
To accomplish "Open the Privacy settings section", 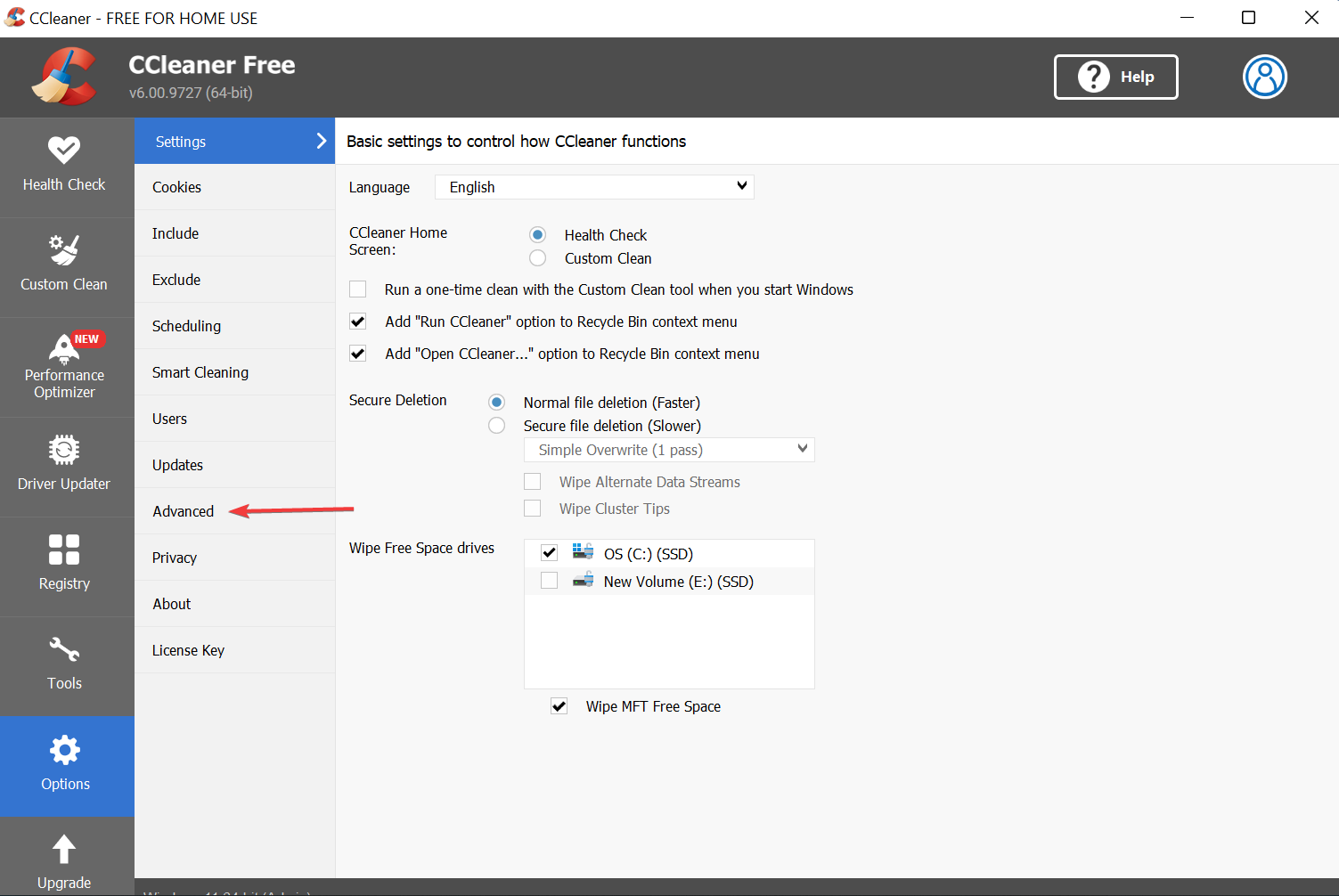I will coord(175,557).
